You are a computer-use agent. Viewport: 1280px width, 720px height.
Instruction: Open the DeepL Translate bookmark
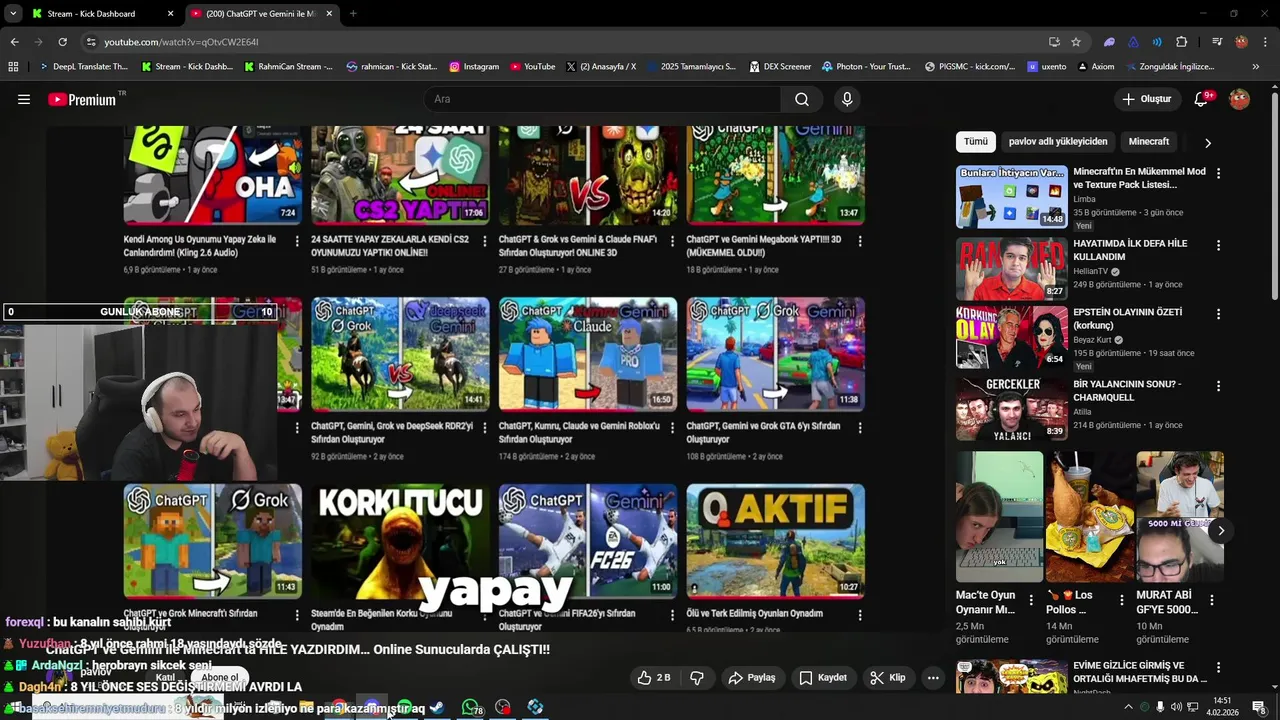coord(83,67)
